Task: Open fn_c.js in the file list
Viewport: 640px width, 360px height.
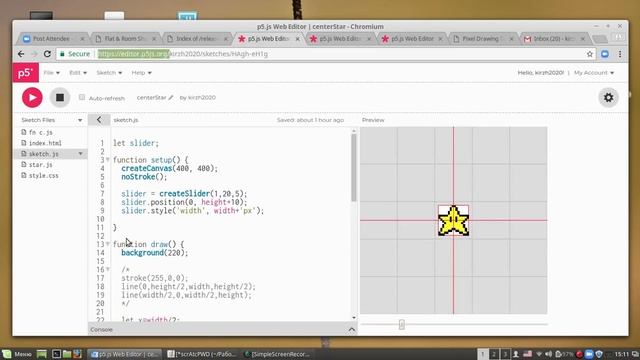Action: [x=40, y=132]
